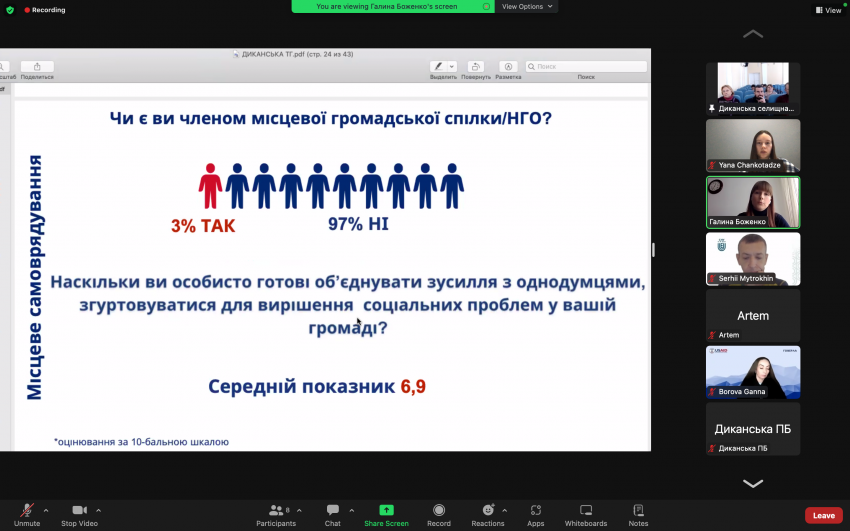This screenshot has height=531, width=850.
Task: Show next participants with down chevron
Action: click(x=752, y=483)
